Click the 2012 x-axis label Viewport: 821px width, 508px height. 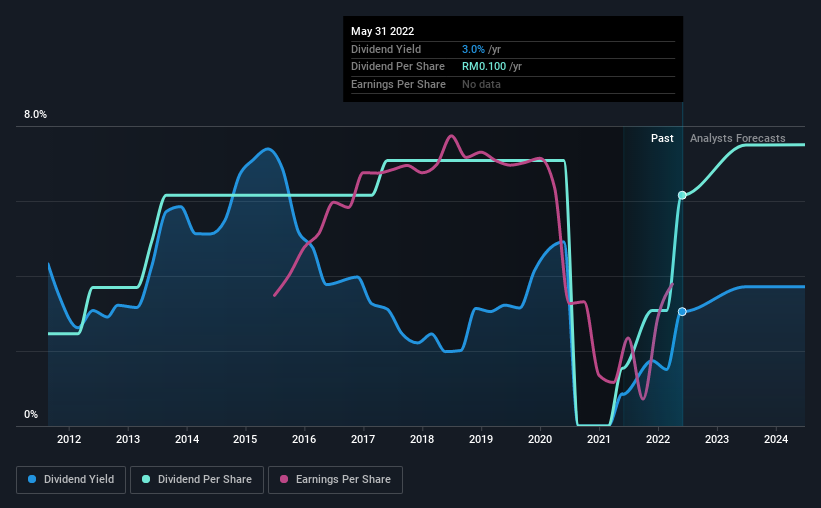pyautogui.click(x=69, y=439)
